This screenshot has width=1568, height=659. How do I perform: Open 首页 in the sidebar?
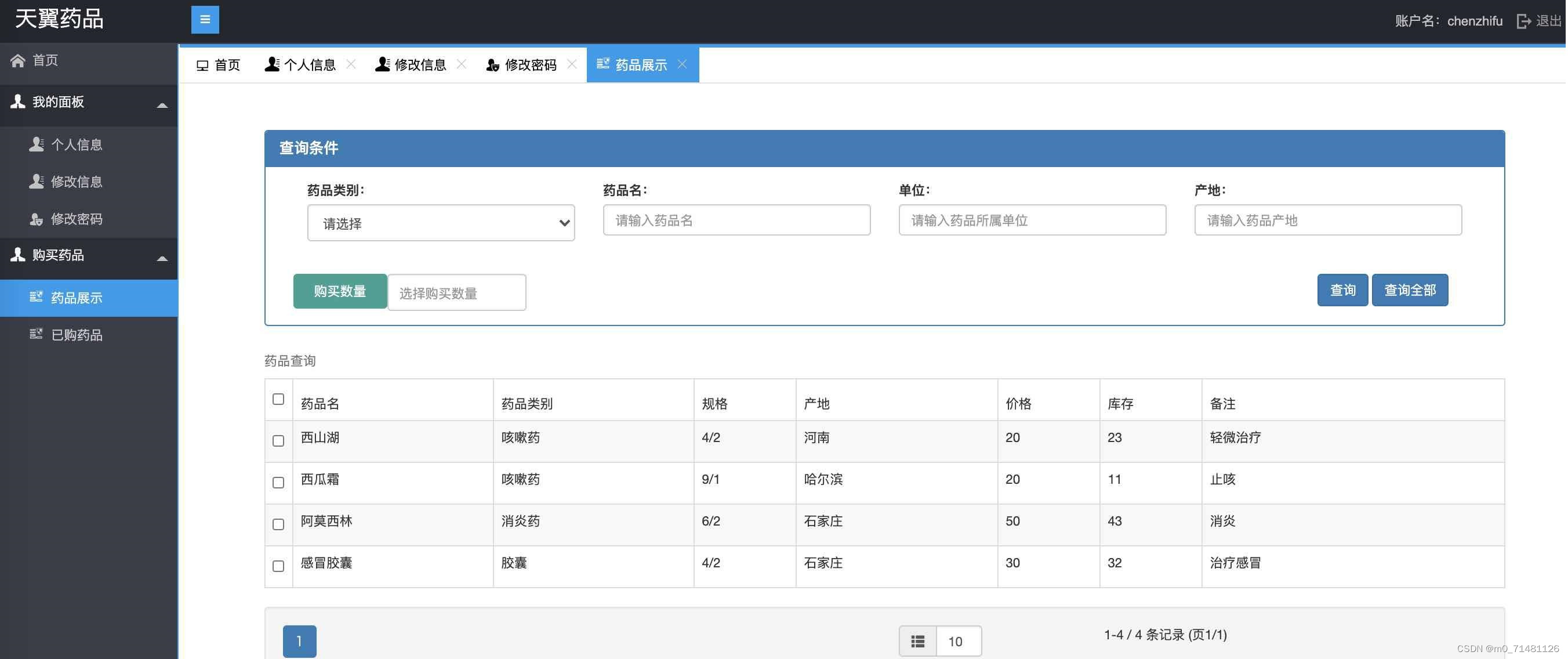tap(89, 60)
